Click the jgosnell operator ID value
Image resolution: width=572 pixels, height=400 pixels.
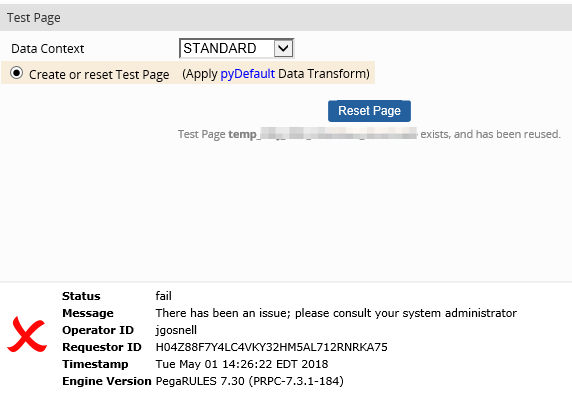(176, 330)
